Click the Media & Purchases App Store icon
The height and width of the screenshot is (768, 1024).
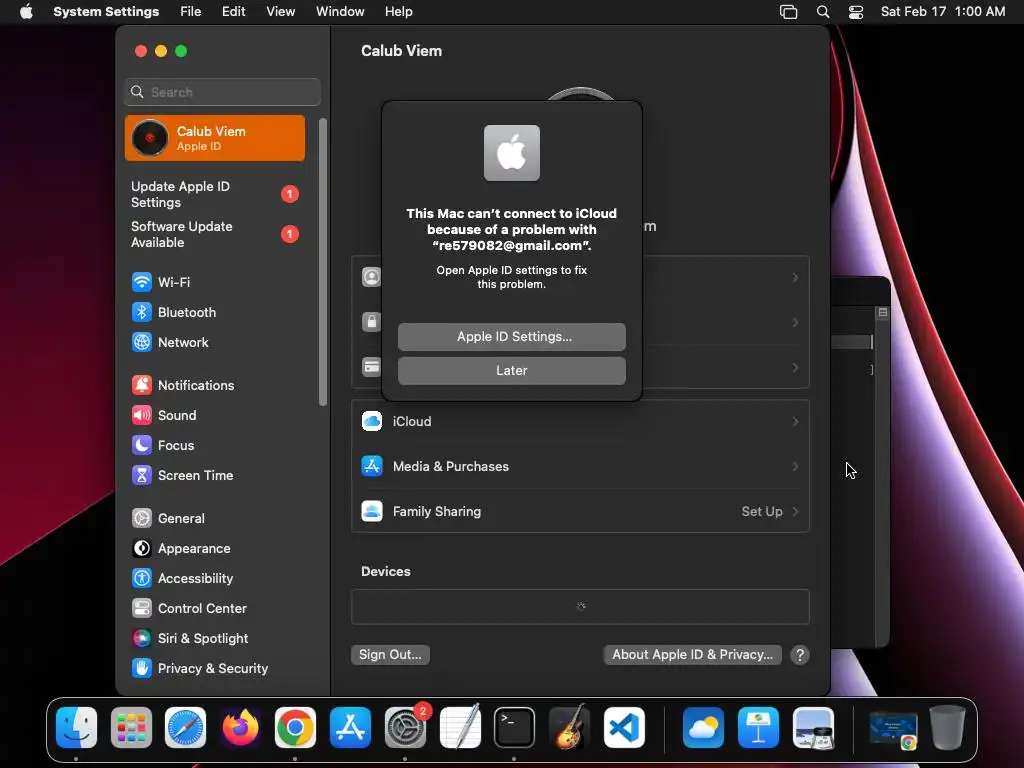(372, 466)
